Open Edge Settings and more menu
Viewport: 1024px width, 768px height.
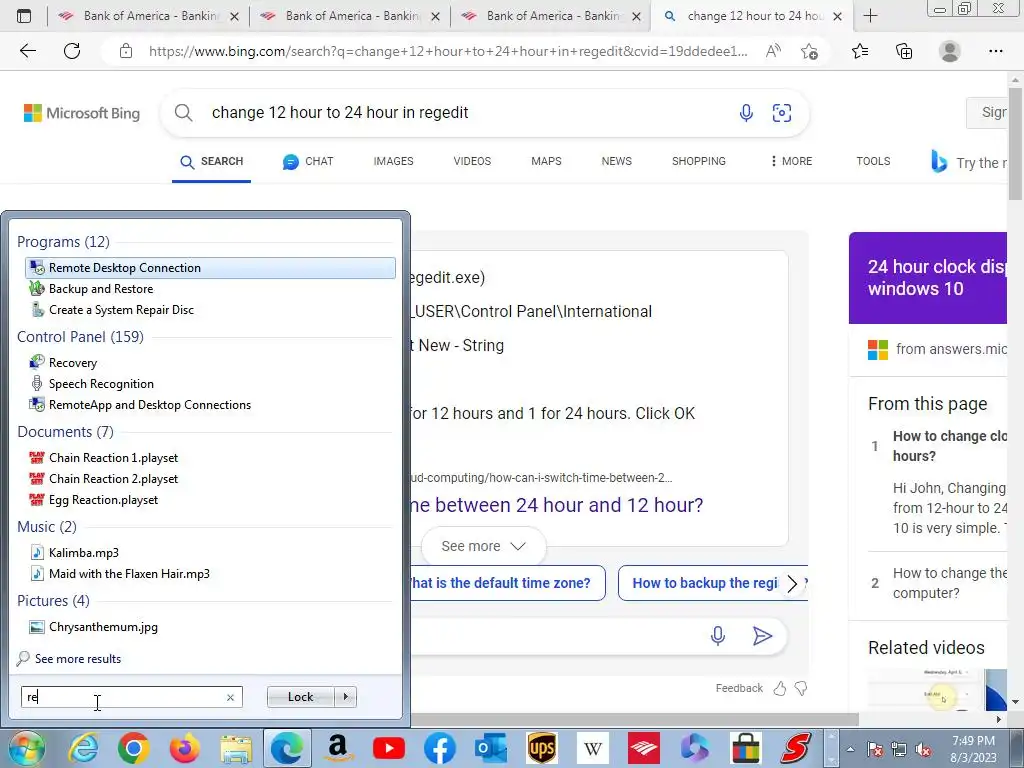pyautogui.click(x=995, y=51)
